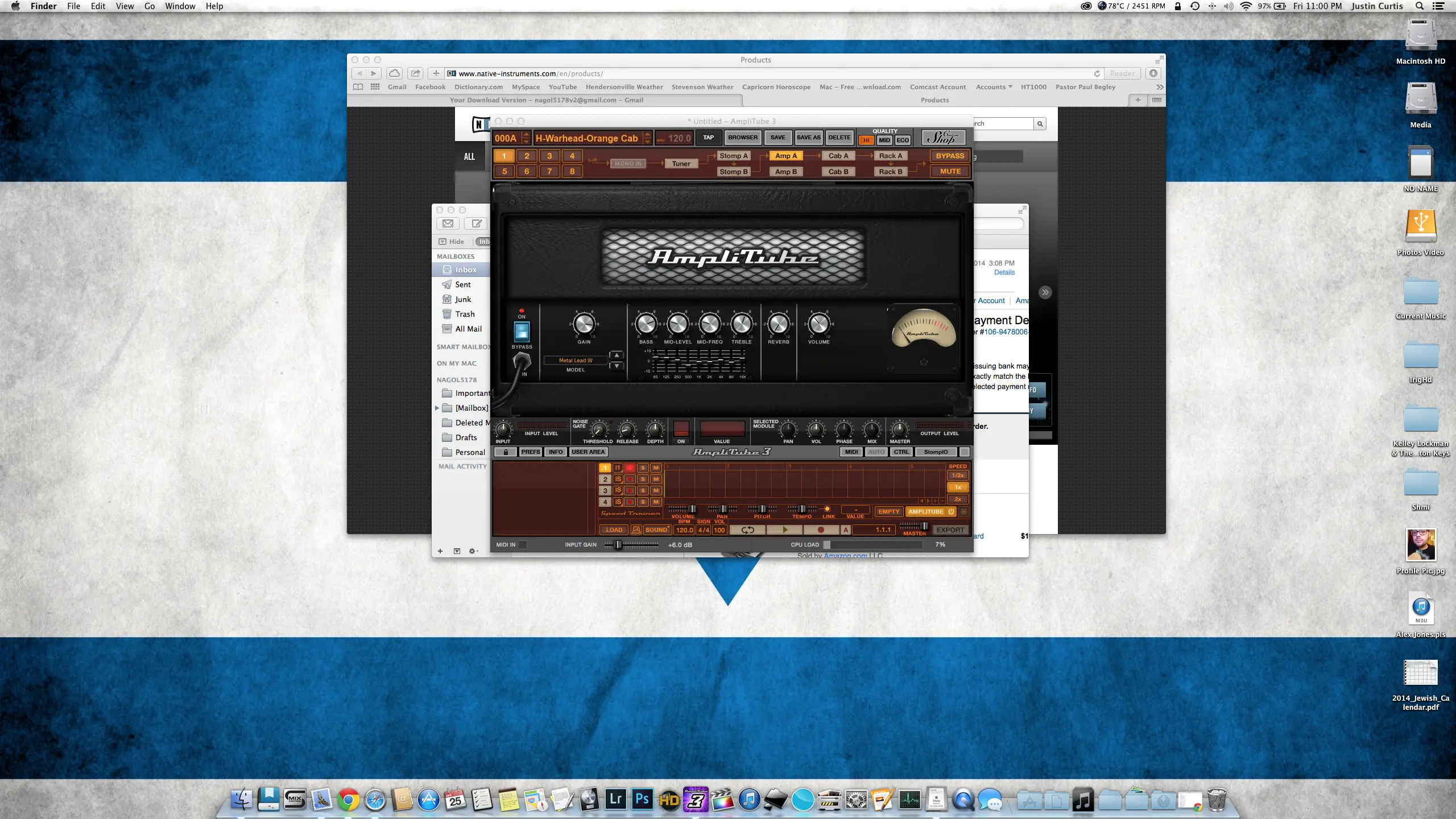Open the Go menu

pos(150,6)
